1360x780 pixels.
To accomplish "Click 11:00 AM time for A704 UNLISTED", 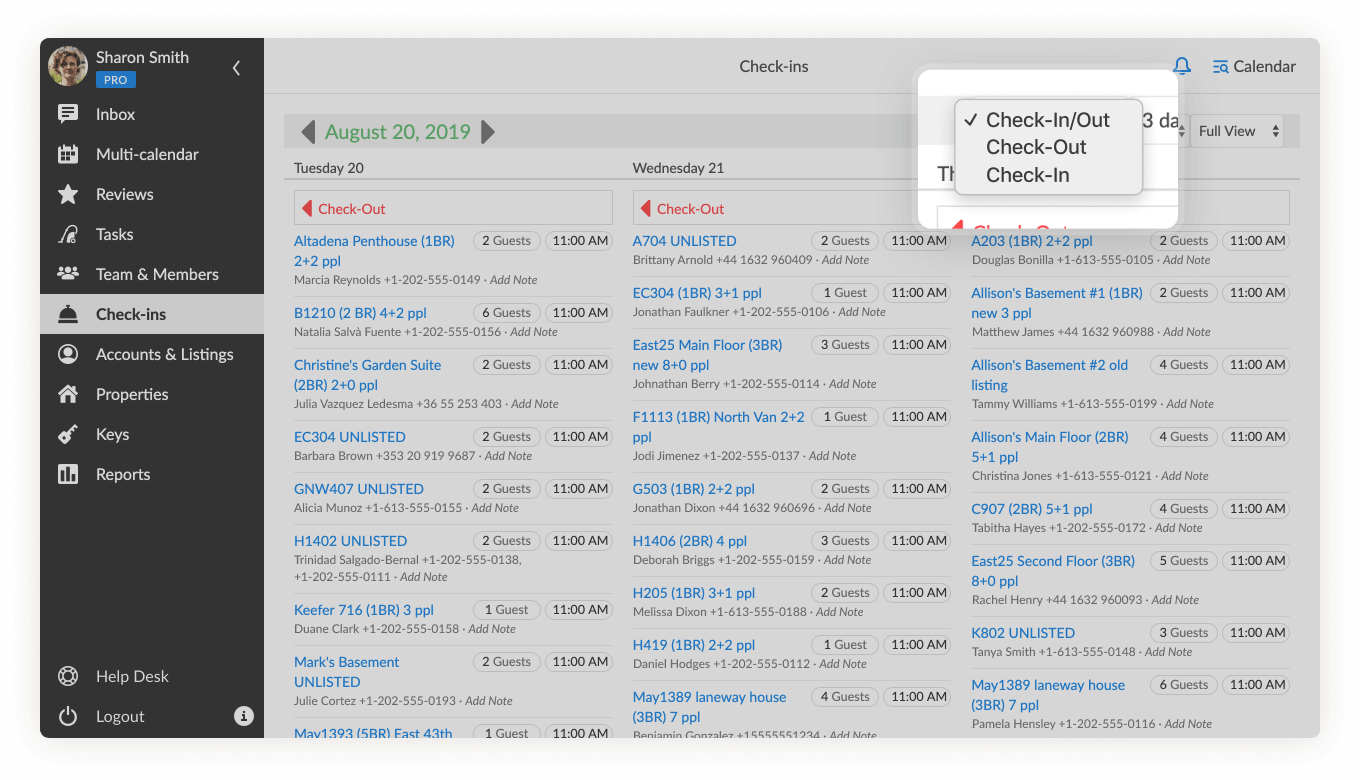I will 919,241.
